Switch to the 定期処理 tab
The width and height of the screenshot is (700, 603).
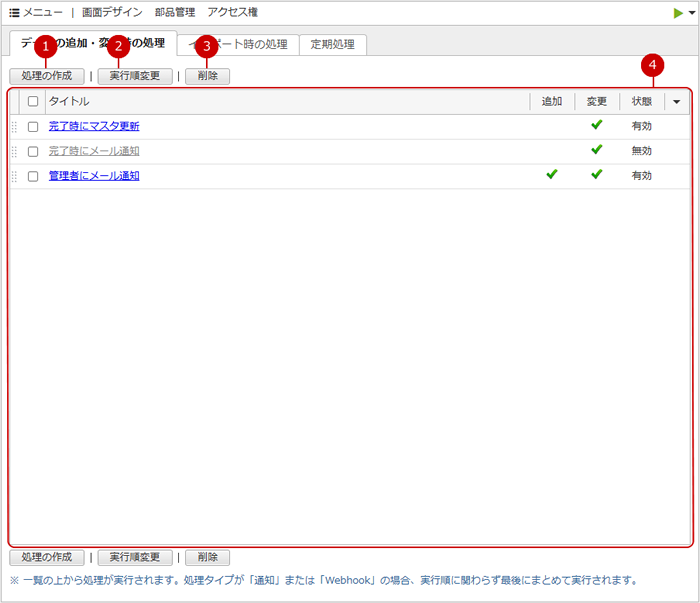click(x=333, y=45)
